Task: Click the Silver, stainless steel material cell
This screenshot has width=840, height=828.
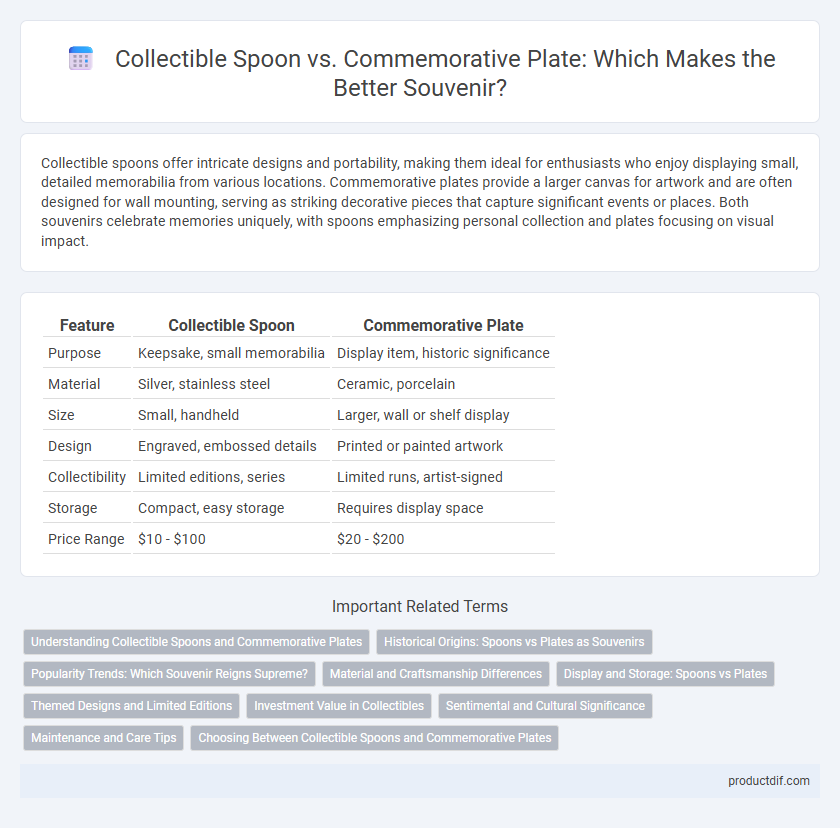Action: pos(204,384)
